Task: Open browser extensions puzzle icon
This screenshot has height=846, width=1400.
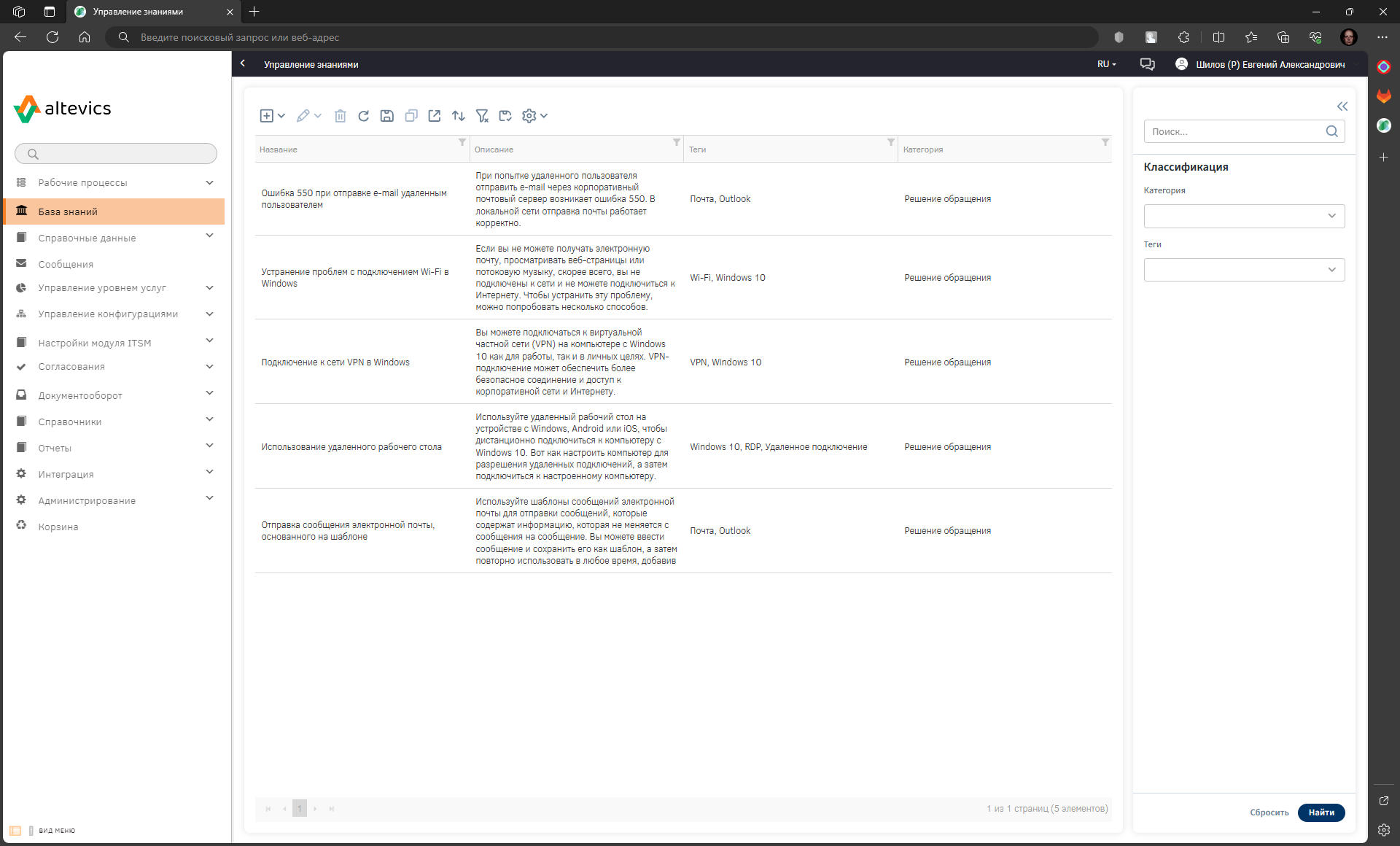Action: (x=1183, y=37)
